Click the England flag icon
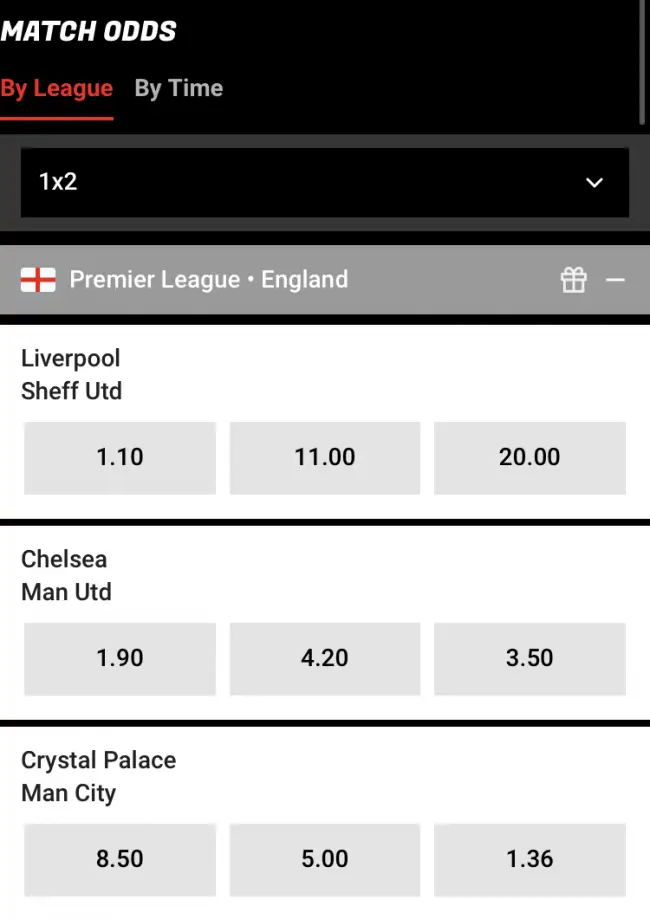This screenshot has height=919, width=650. coord(38,280)
